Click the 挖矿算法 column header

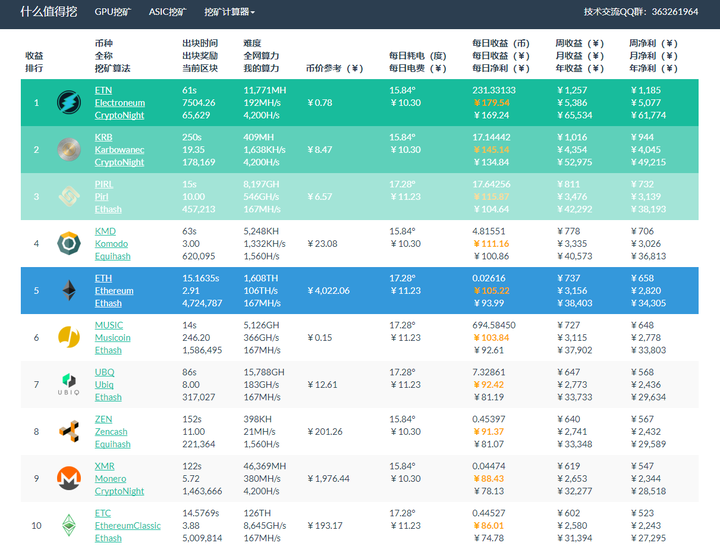(x=112, y=68)
